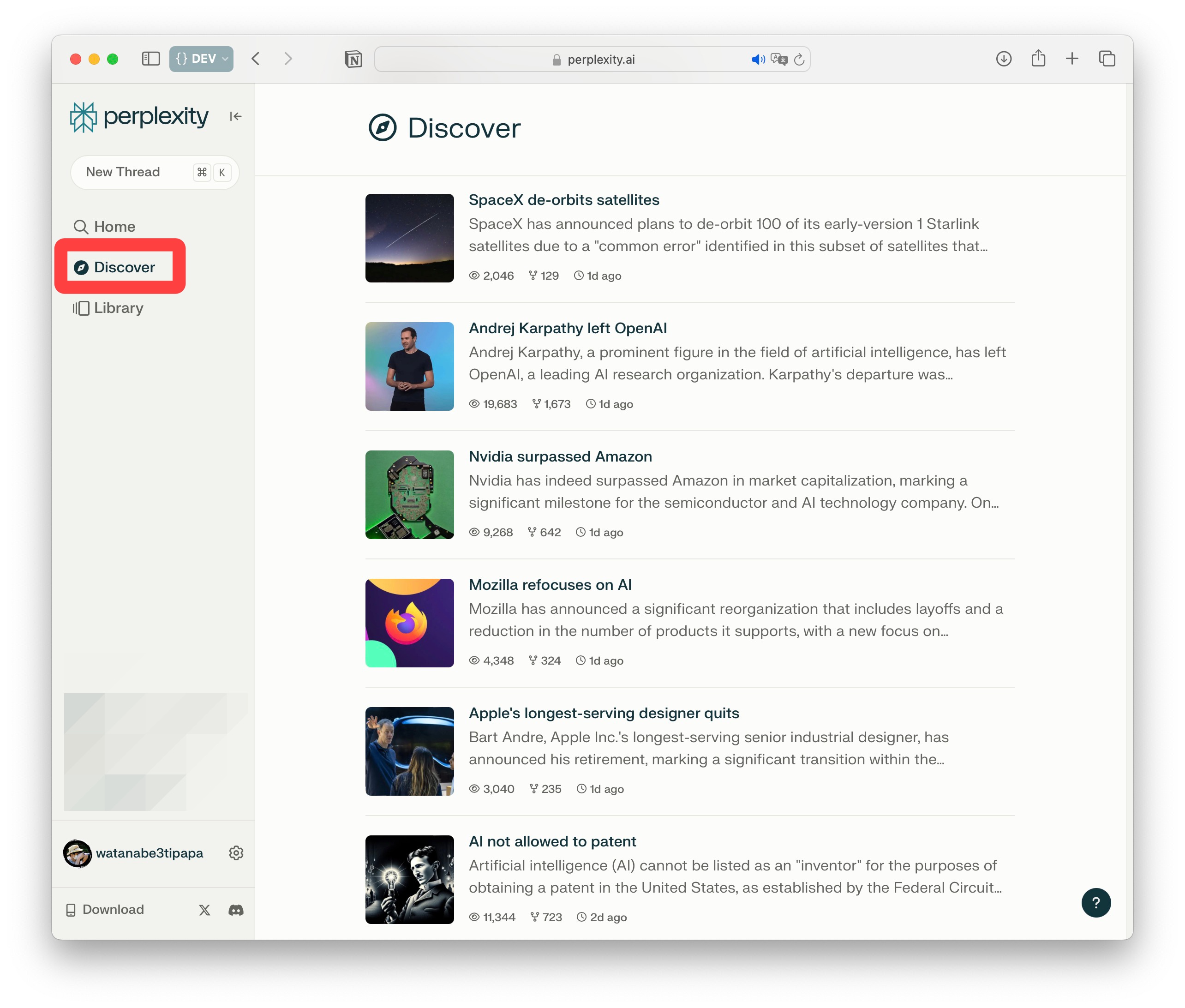Click the user avatar picture
1185x1008 pixels.
click(77, 853)
